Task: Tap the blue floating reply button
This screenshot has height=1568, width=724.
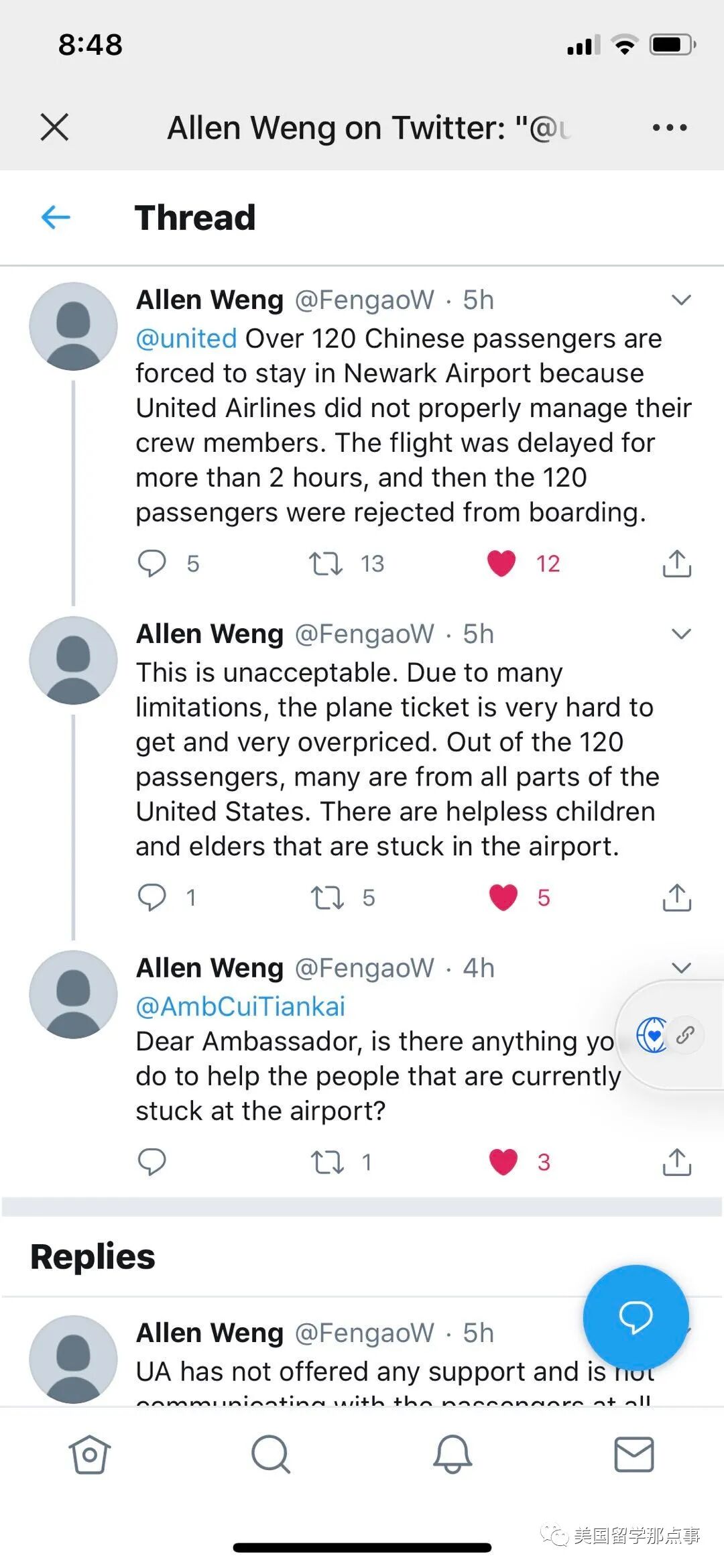Action: [636, 1316]
